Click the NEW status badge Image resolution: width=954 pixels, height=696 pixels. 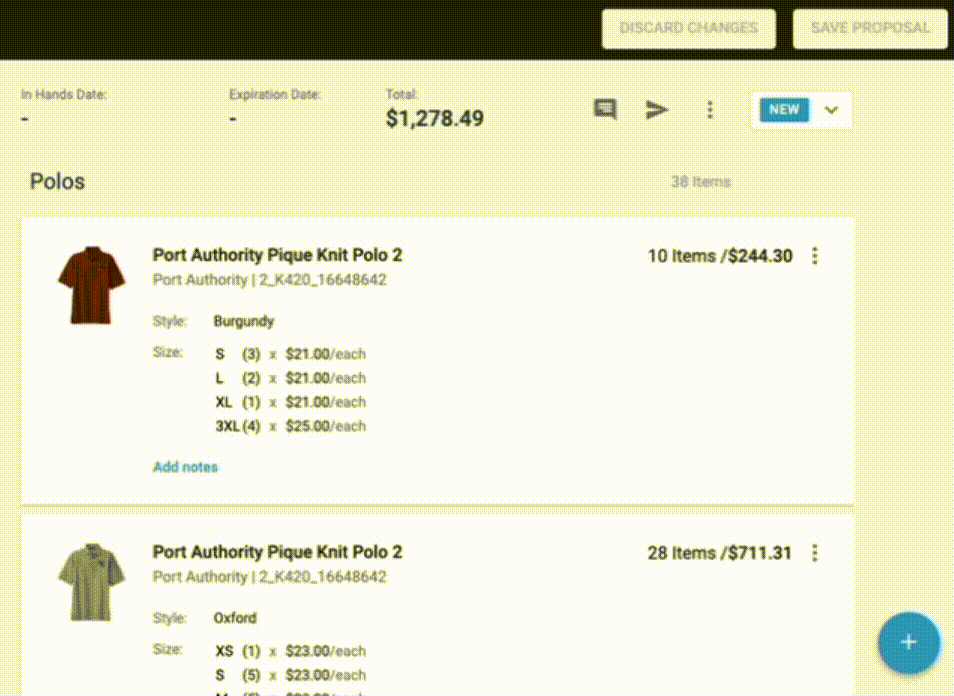783,110
